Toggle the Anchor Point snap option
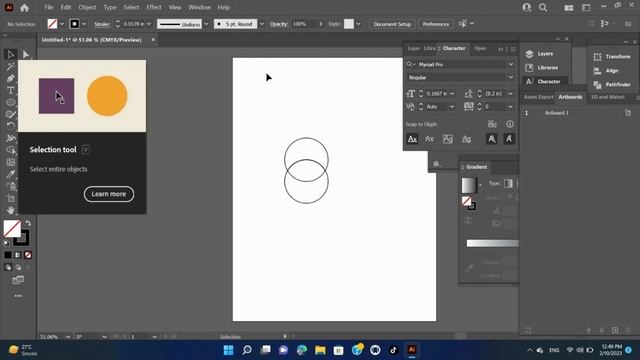Screen dimensions: 640x360 coord(509,139)
